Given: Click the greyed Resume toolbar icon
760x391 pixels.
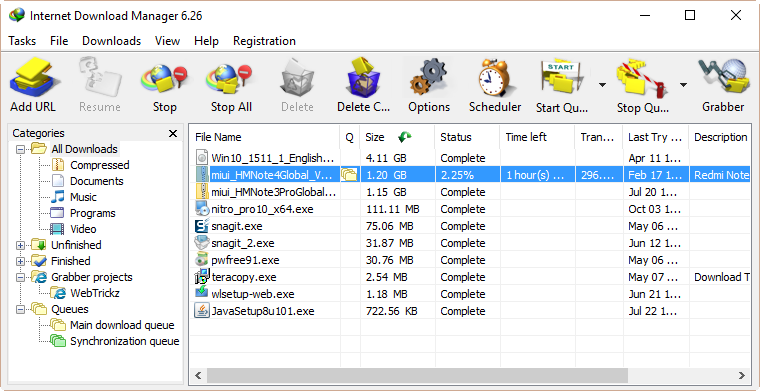Looking at the screenshot, I should click(x=99, y=78).
